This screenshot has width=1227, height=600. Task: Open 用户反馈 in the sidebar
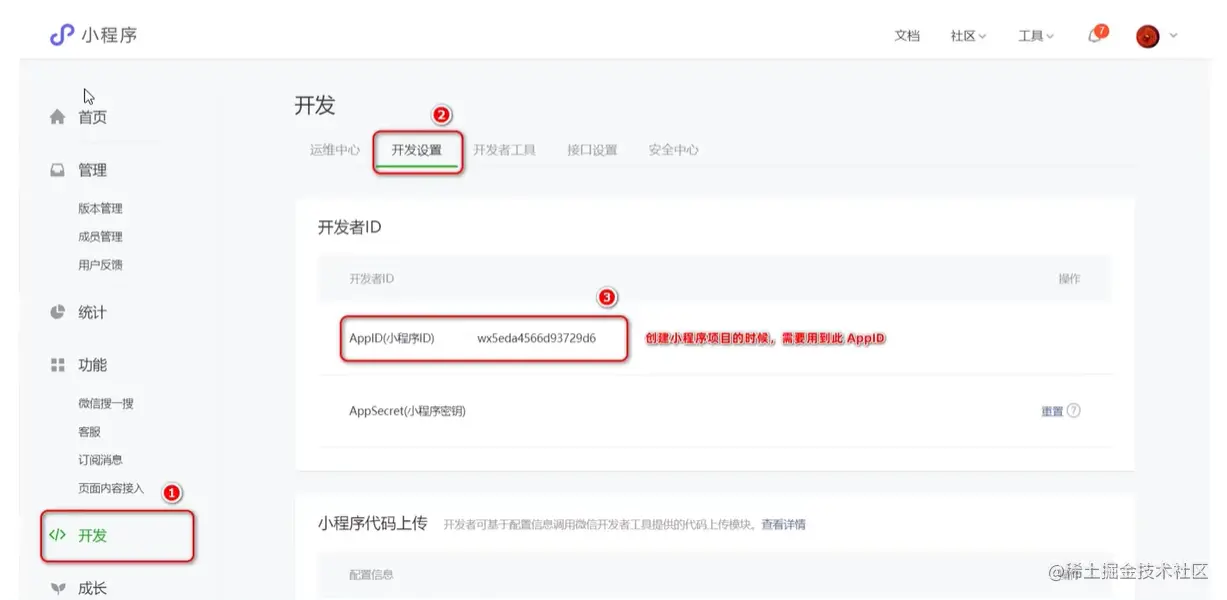coord(100,264)
